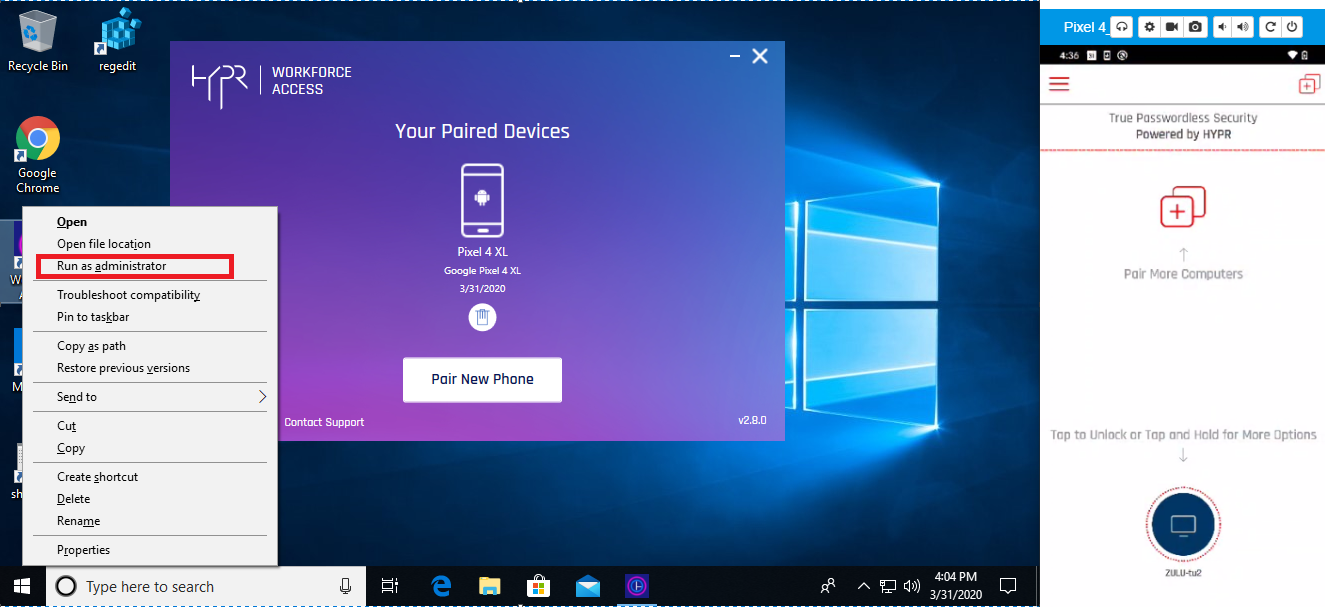
Task: Close the HYPR Workforce Access window
Action: point(760,57)
